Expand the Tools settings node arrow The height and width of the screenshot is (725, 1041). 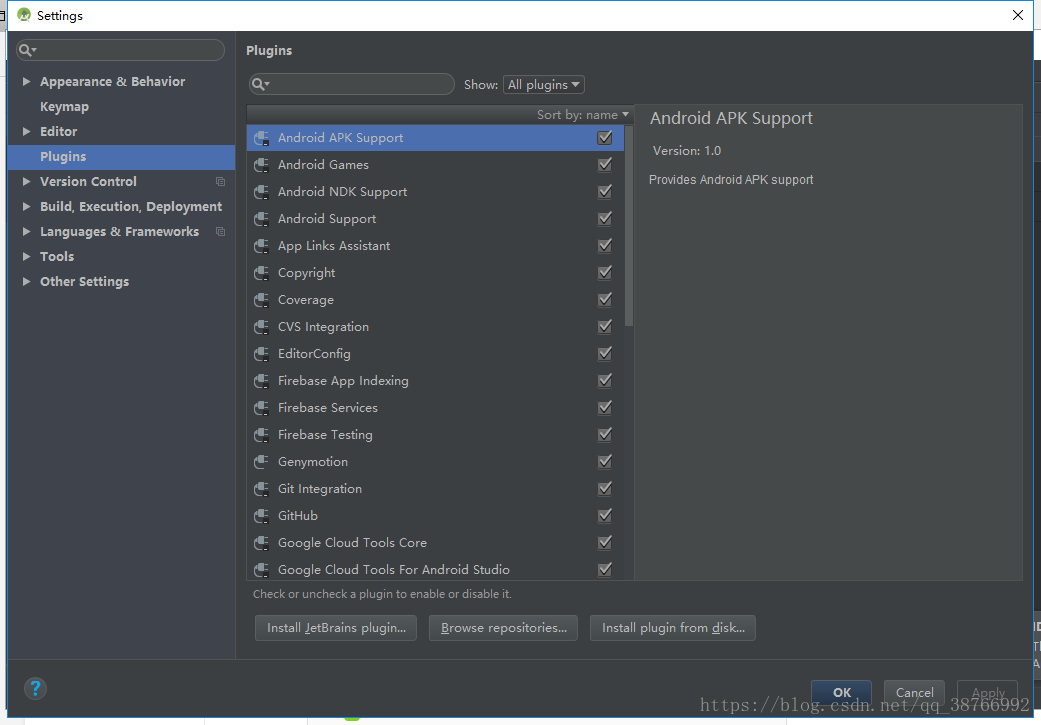[x=27, y=256]
